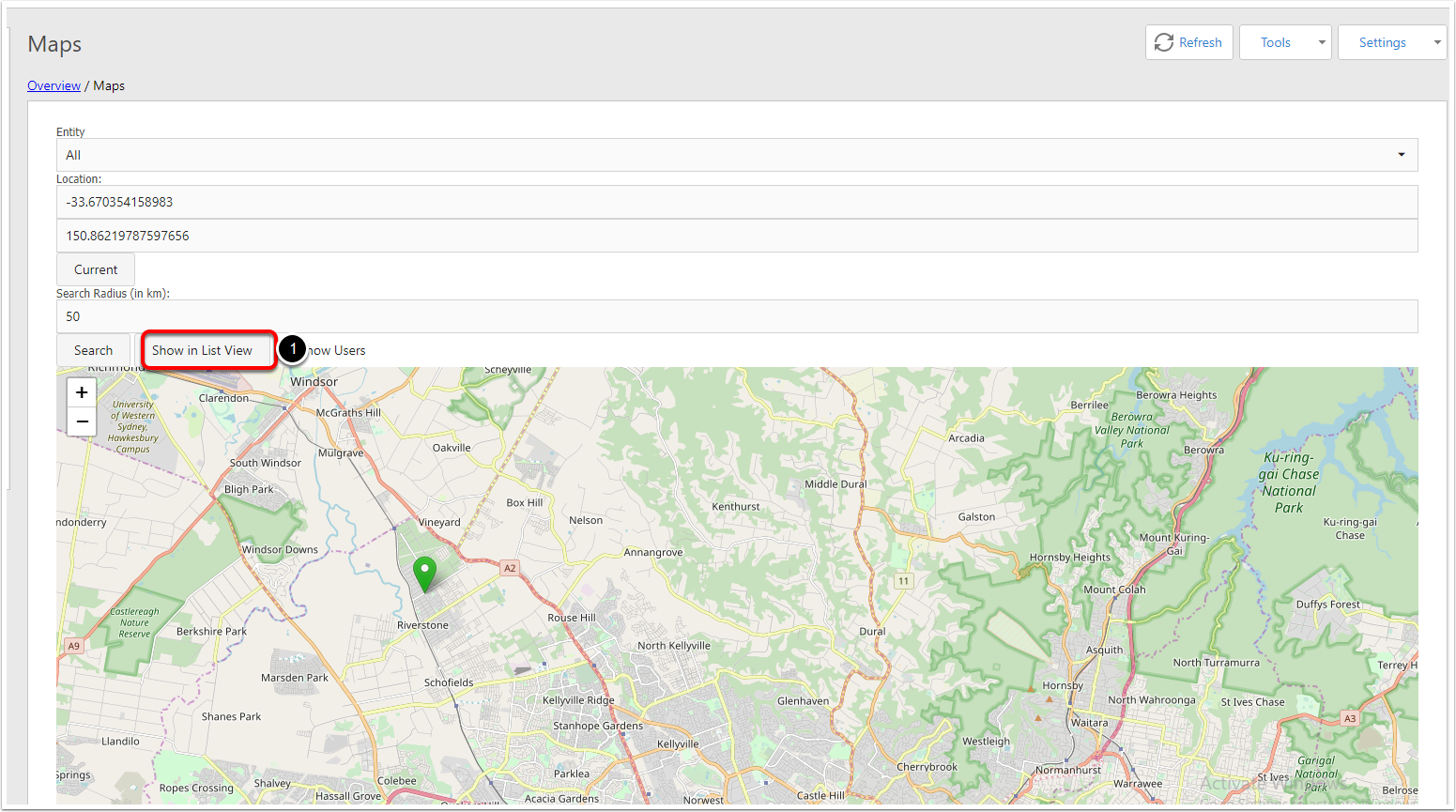Viewport: 1456px width, 812px height.
Task: Click the green location marker pin
Action: (424, 574)
